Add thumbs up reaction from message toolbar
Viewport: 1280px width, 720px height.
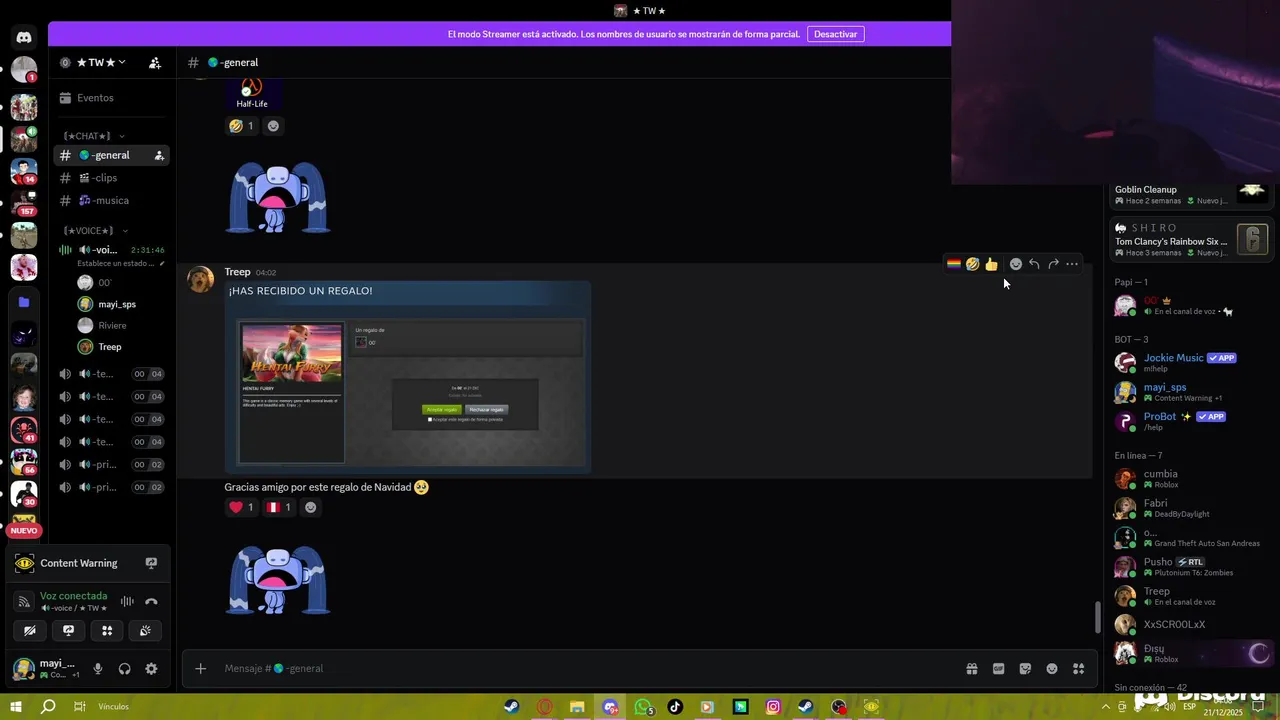(991, 264)
